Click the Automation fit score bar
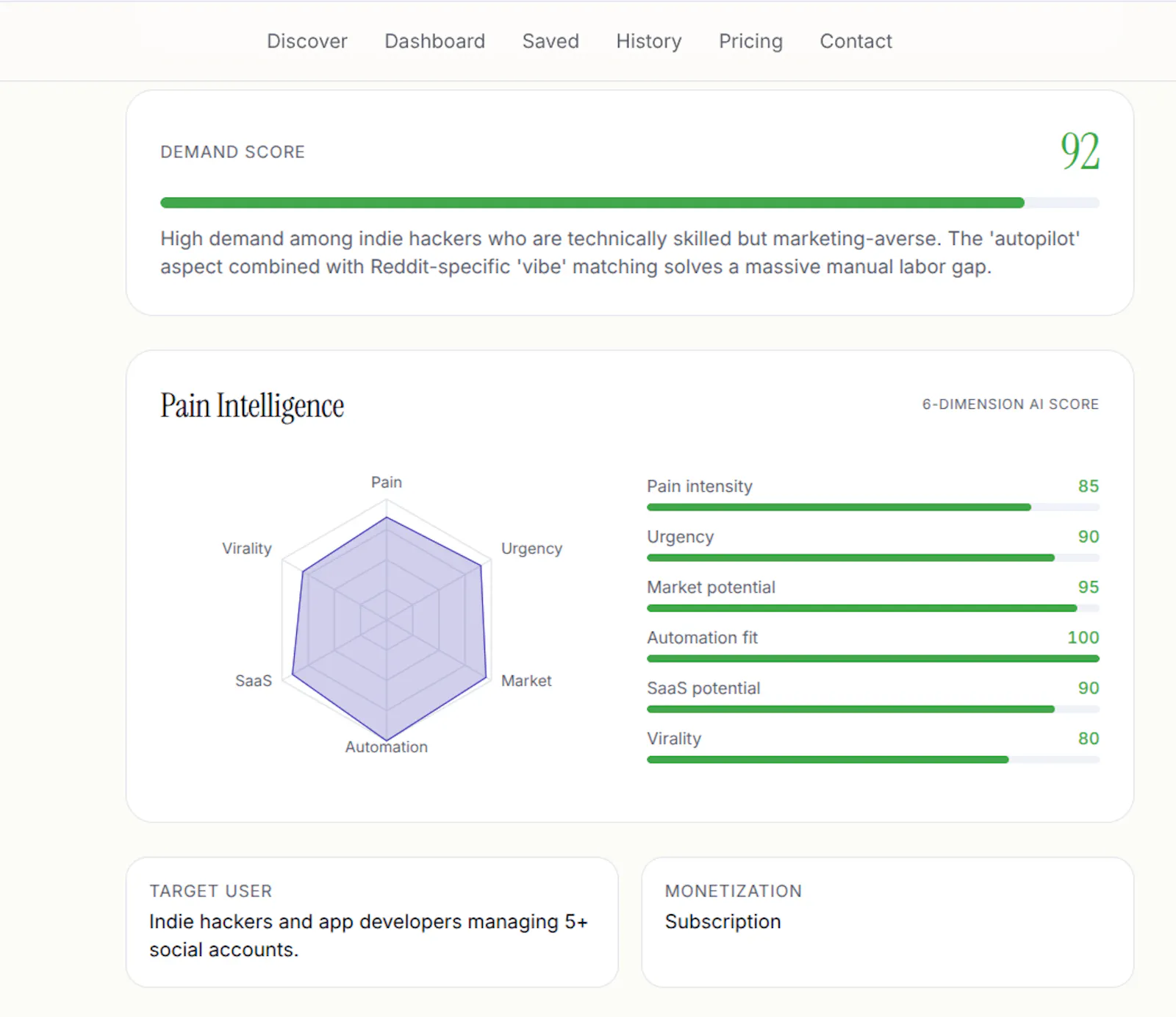1176x1017 pixels. coord(873,659)
